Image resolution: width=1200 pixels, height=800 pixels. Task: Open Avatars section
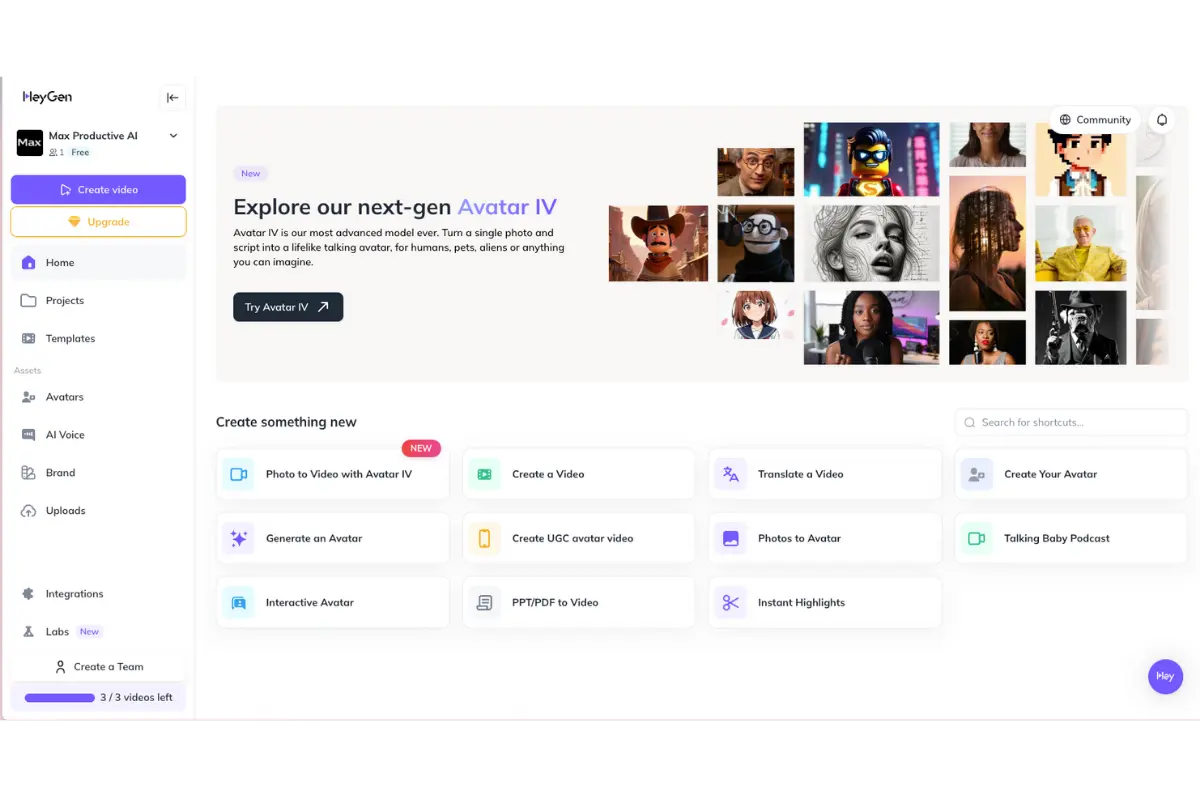coord(98,397)
